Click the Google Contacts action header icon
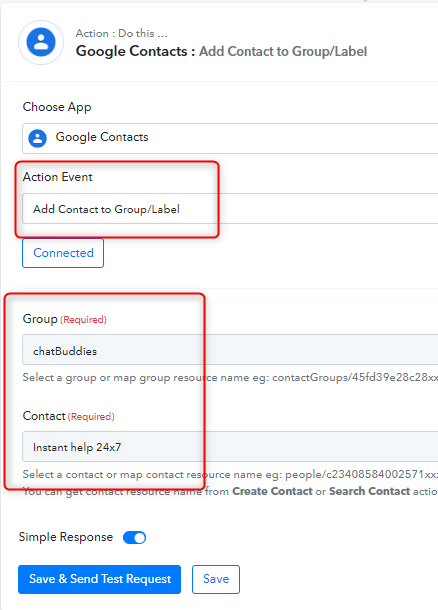This screenshot has width=438, height=610. point(41,42)
